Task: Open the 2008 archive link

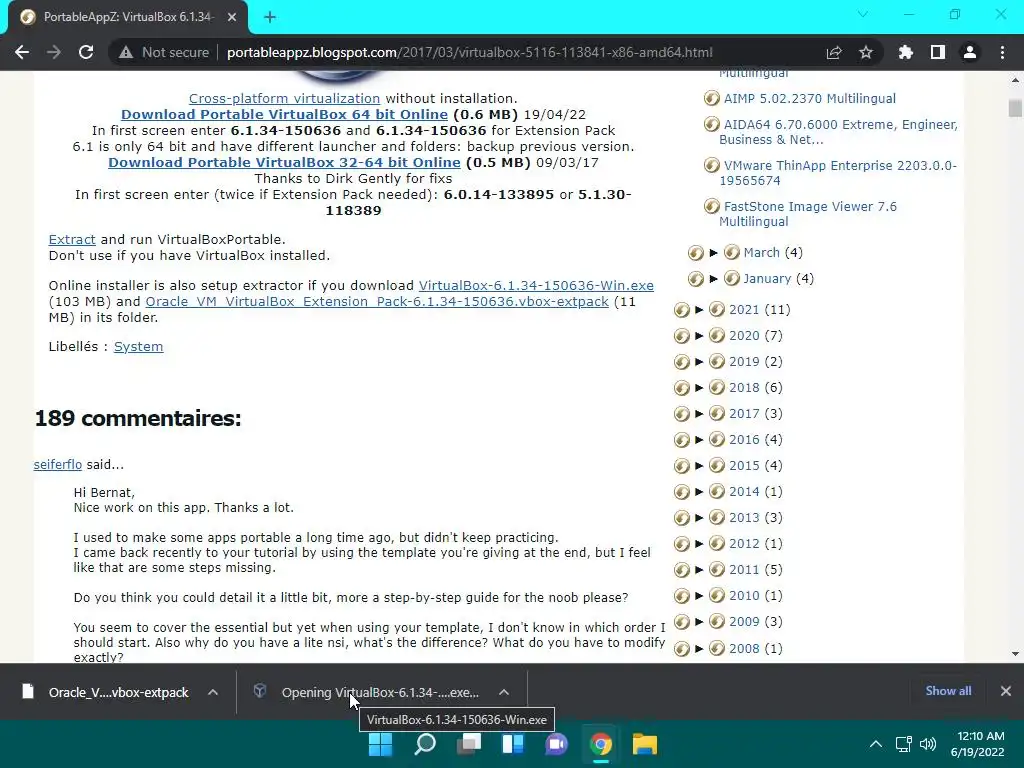Action: (x=744, y=648)
